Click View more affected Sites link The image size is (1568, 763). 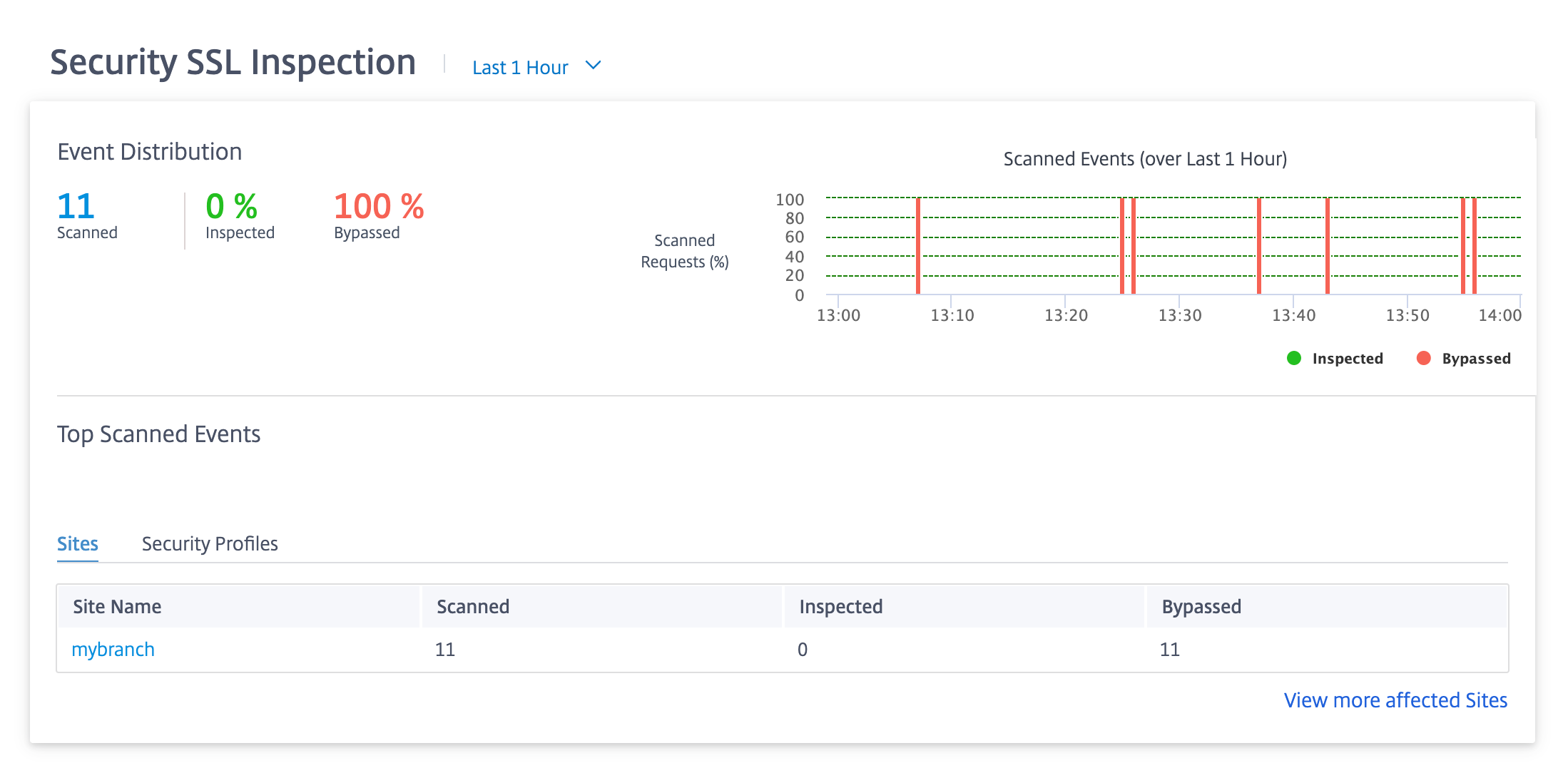tap(1395, 700)
